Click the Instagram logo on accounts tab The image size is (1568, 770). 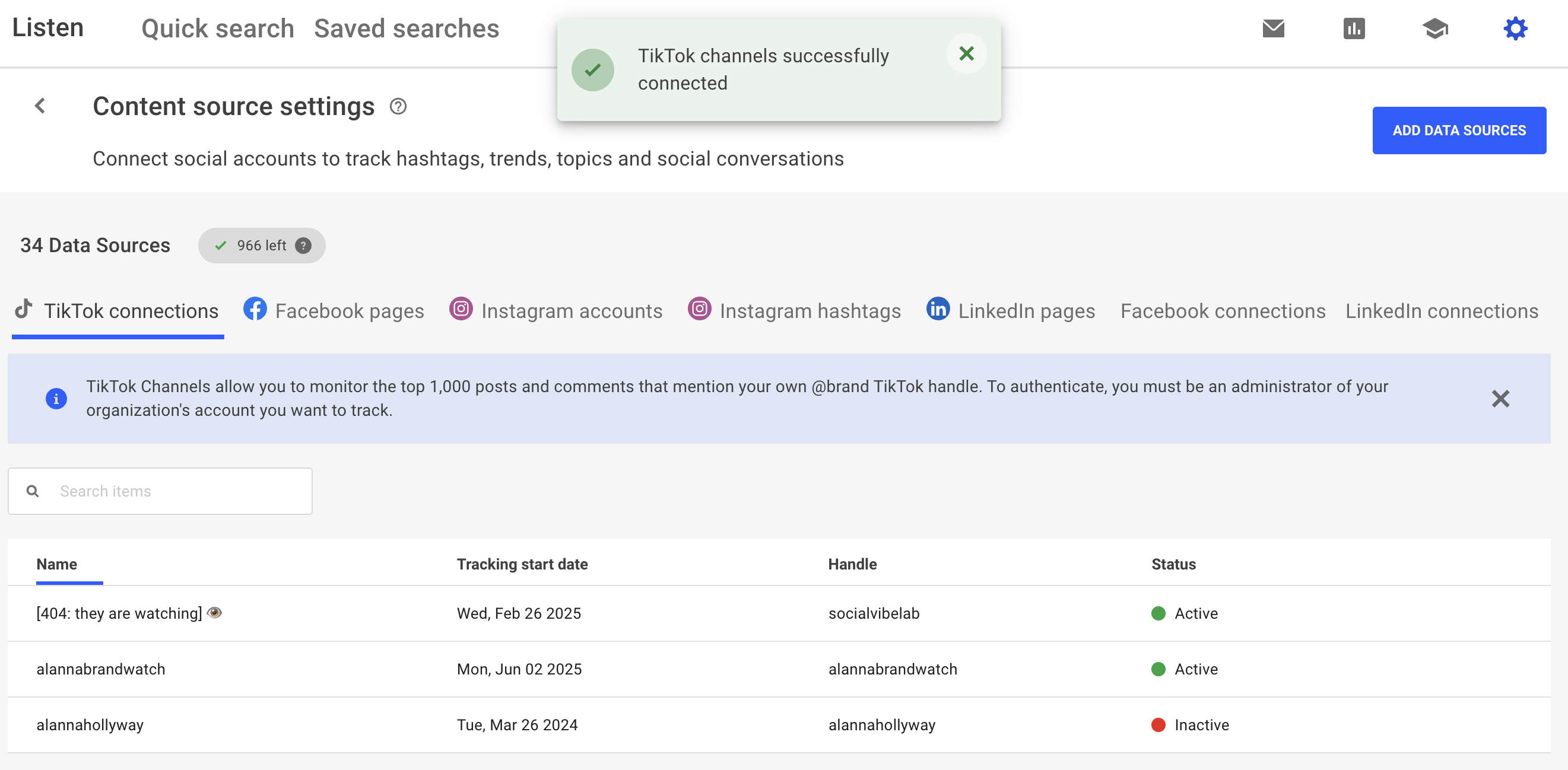(461, 309)
